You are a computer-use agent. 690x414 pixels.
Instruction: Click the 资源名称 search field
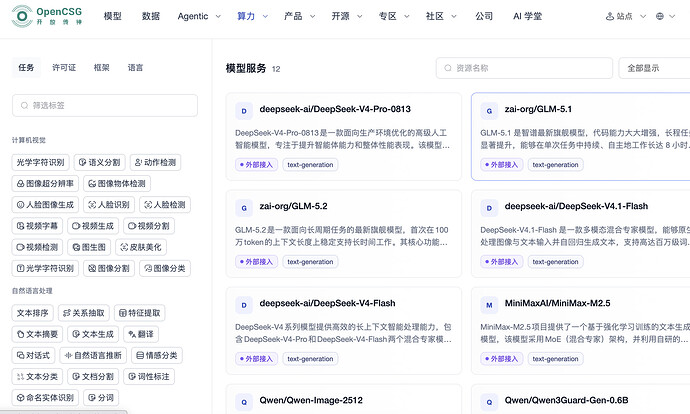coord(524,68)
